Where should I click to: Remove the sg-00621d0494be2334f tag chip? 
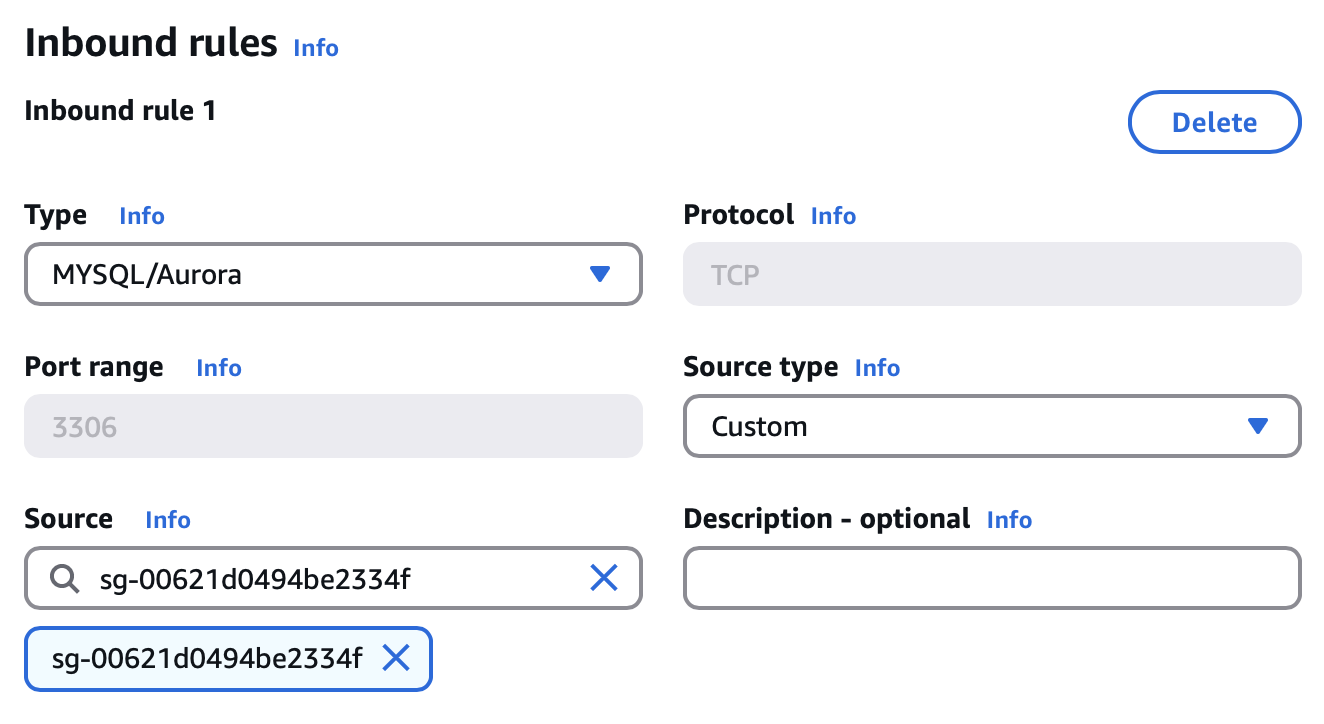(x=397, y=657)
